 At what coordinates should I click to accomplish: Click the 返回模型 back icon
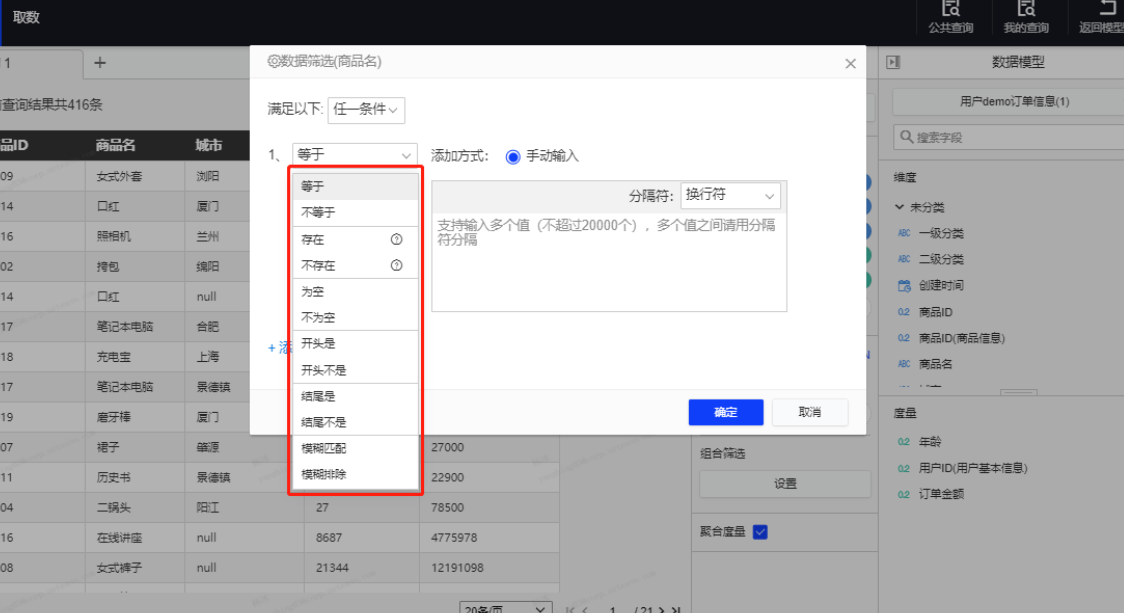1106,9
